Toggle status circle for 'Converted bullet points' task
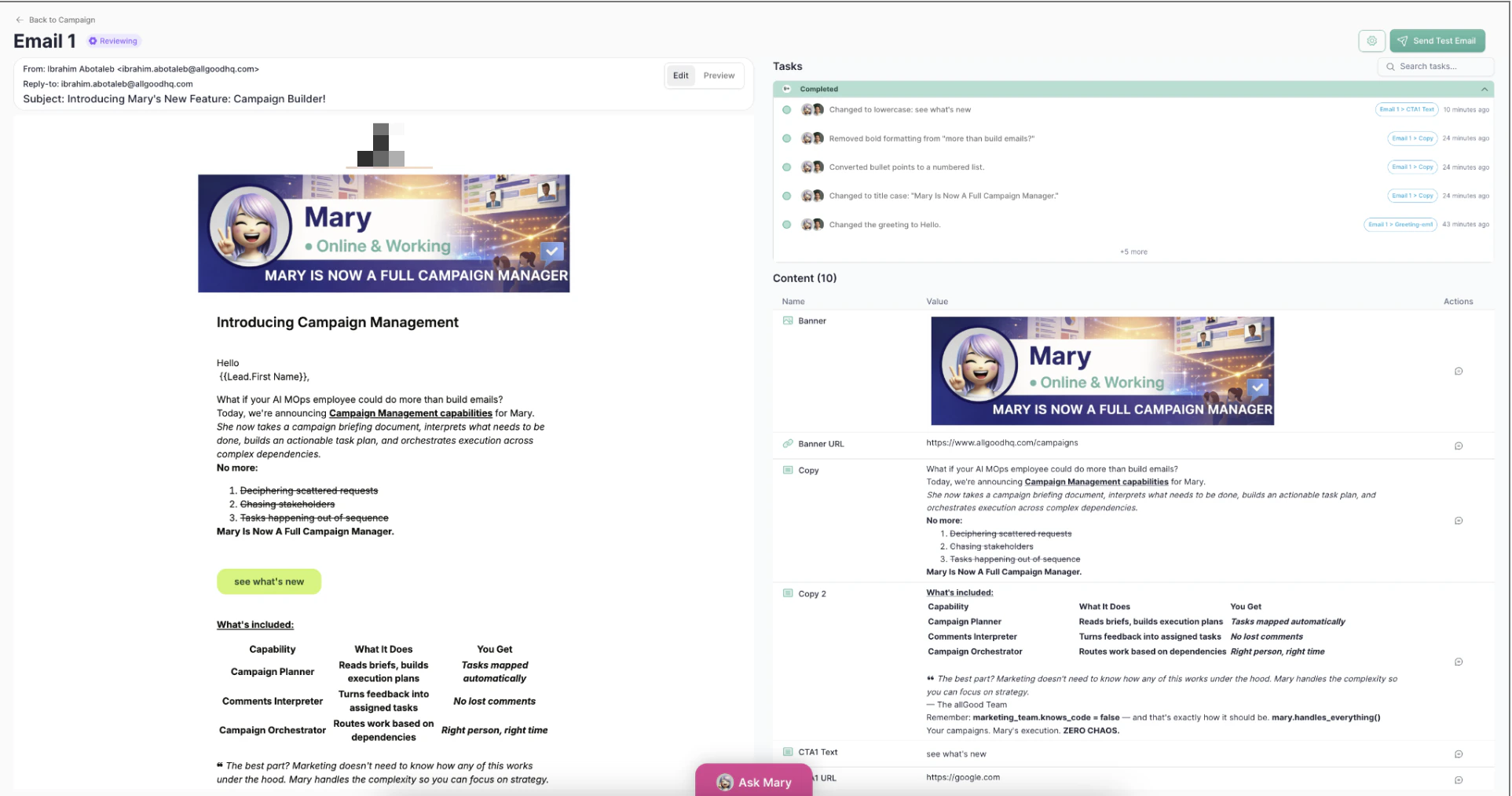 click(787, 167)
